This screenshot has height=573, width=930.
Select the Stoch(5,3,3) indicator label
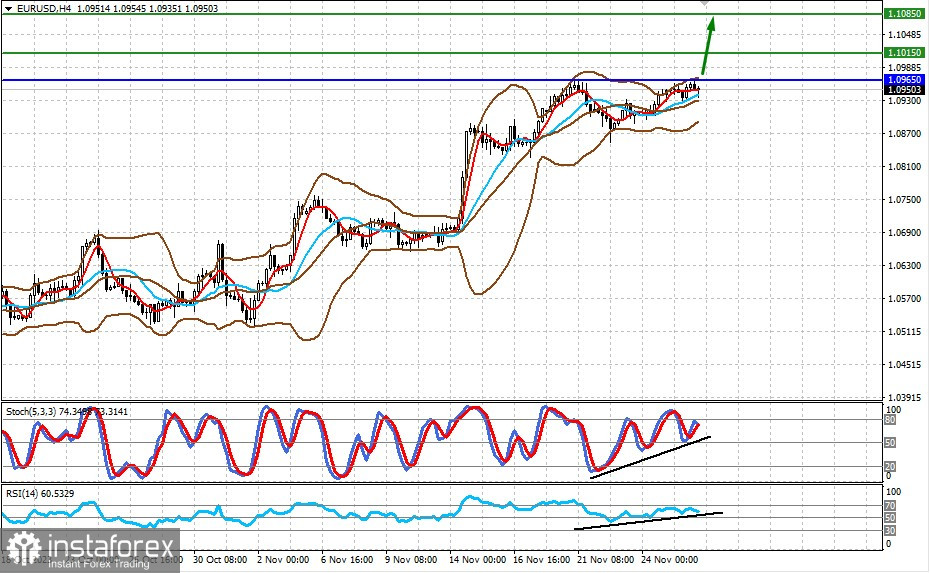click(31, 412)
